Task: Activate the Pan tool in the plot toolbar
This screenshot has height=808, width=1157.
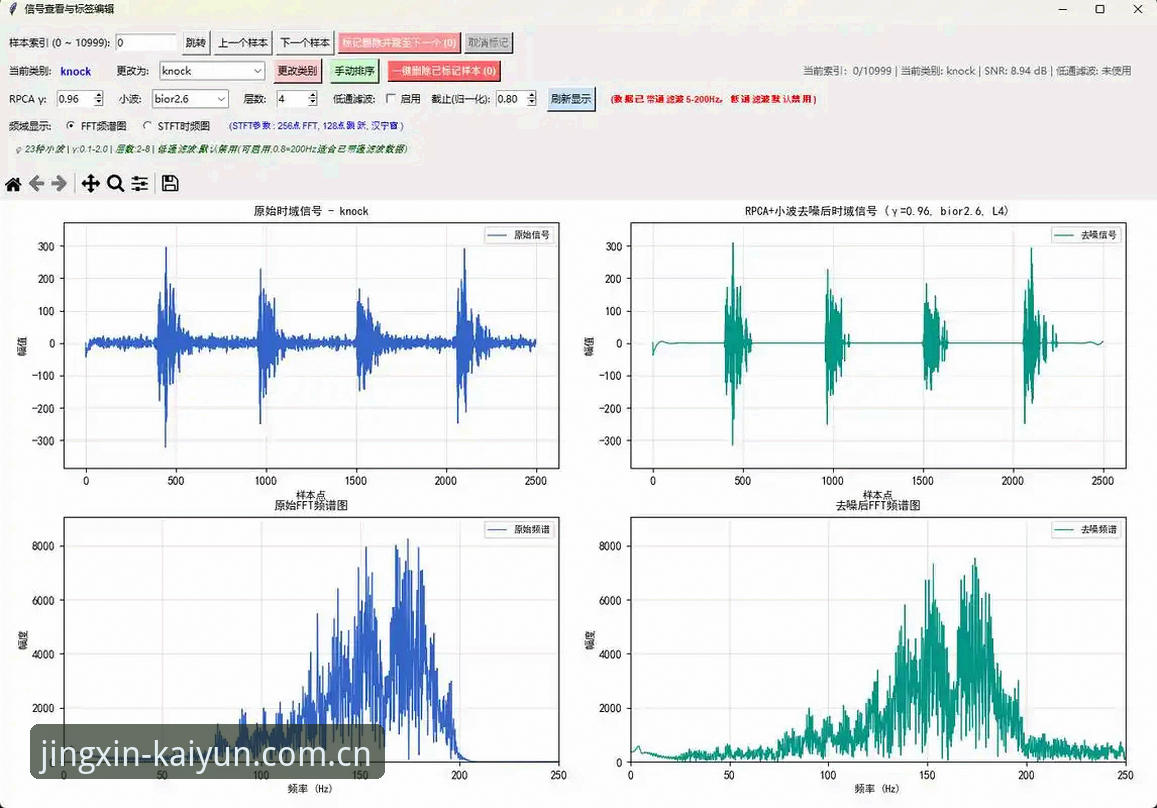Action: click(90, 184)
